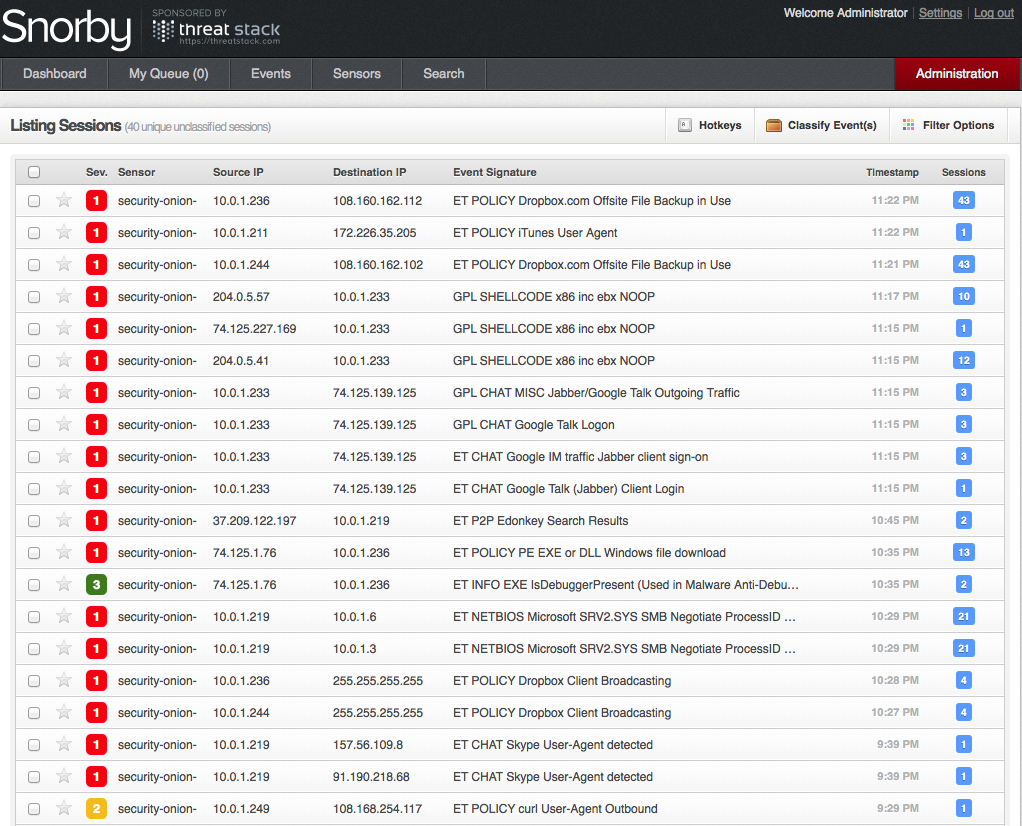Open the Administration menu
The width and height of the screenshot is (1022, 826).
956,74
